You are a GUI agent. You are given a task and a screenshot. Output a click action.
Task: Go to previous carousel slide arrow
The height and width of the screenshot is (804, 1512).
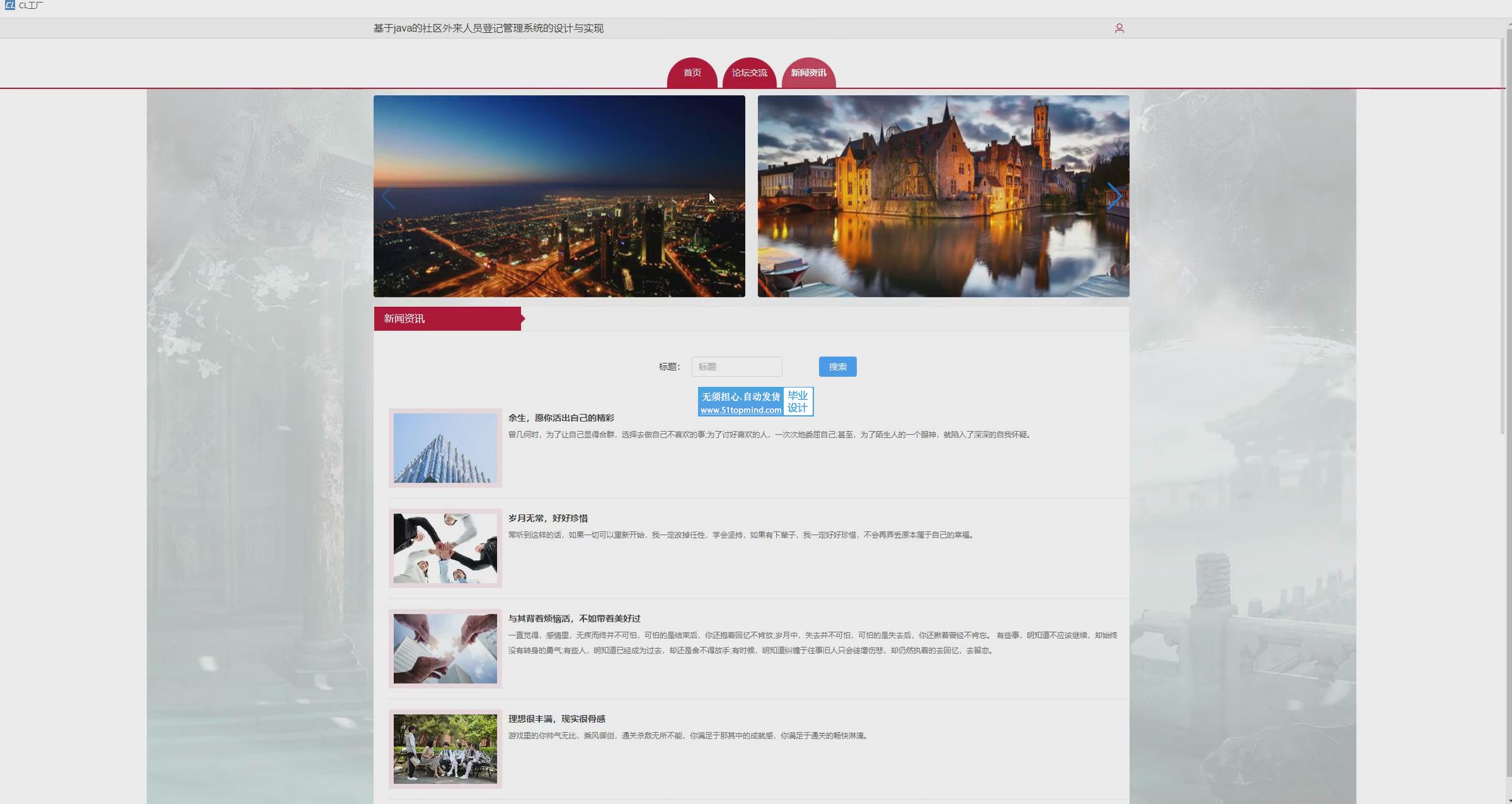pos(389,197)
